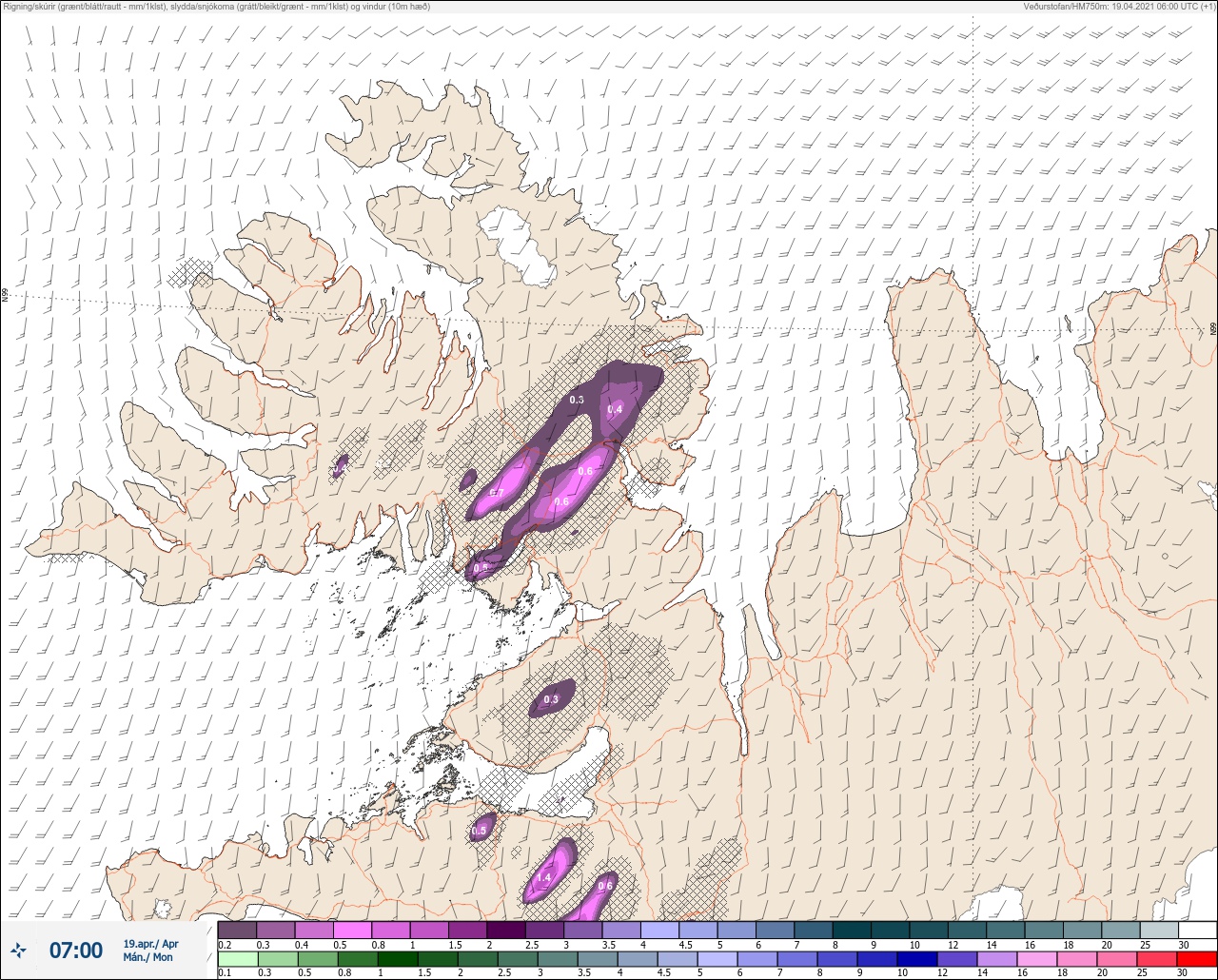Select upper legend swatch starting at 1.5
The width and height of the screenshot is (1218, 980).
tap(467, 930)
